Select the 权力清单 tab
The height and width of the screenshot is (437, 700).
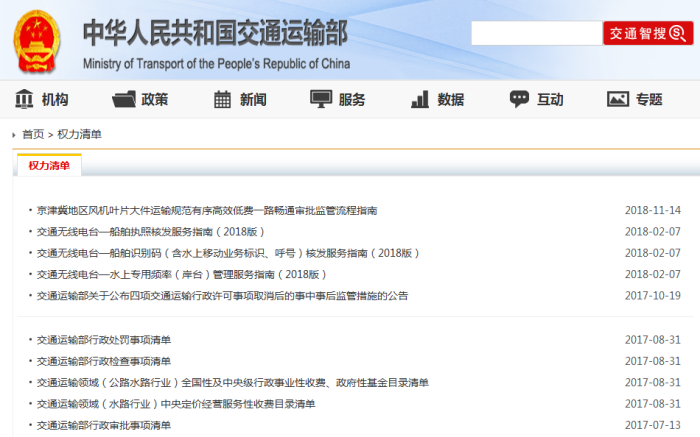[x=49, y=165]
